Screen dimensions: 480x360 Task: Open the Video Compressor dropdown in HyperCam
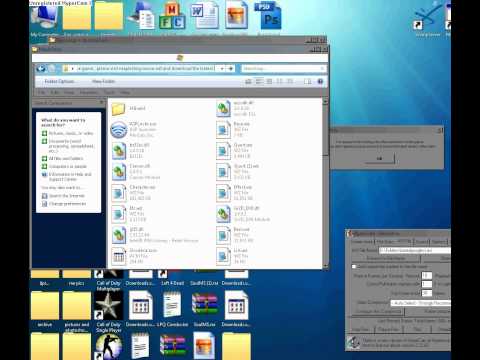click(x=421, y=303)
